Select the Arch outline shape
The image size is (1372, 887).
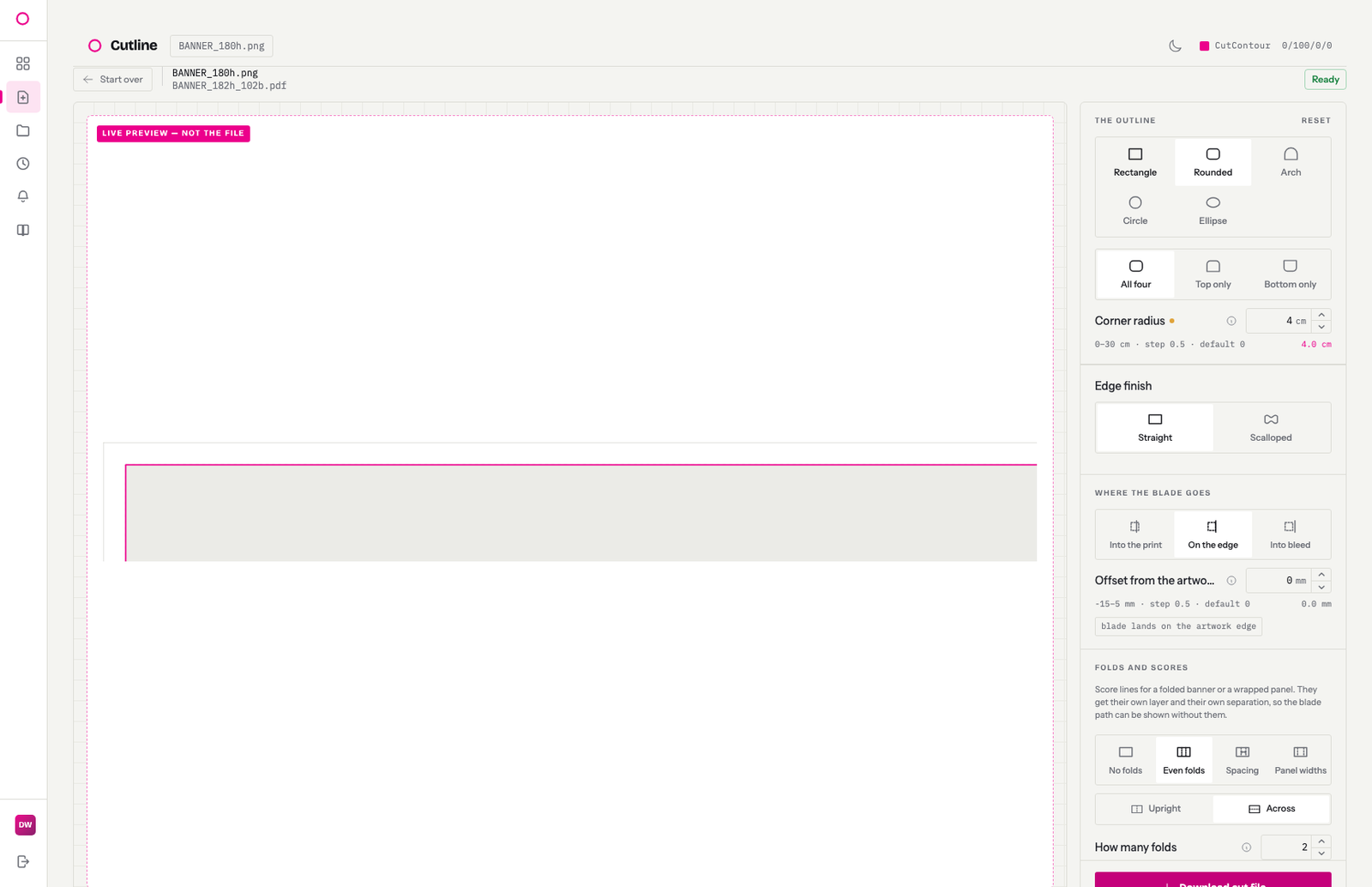pos(1291,162)
